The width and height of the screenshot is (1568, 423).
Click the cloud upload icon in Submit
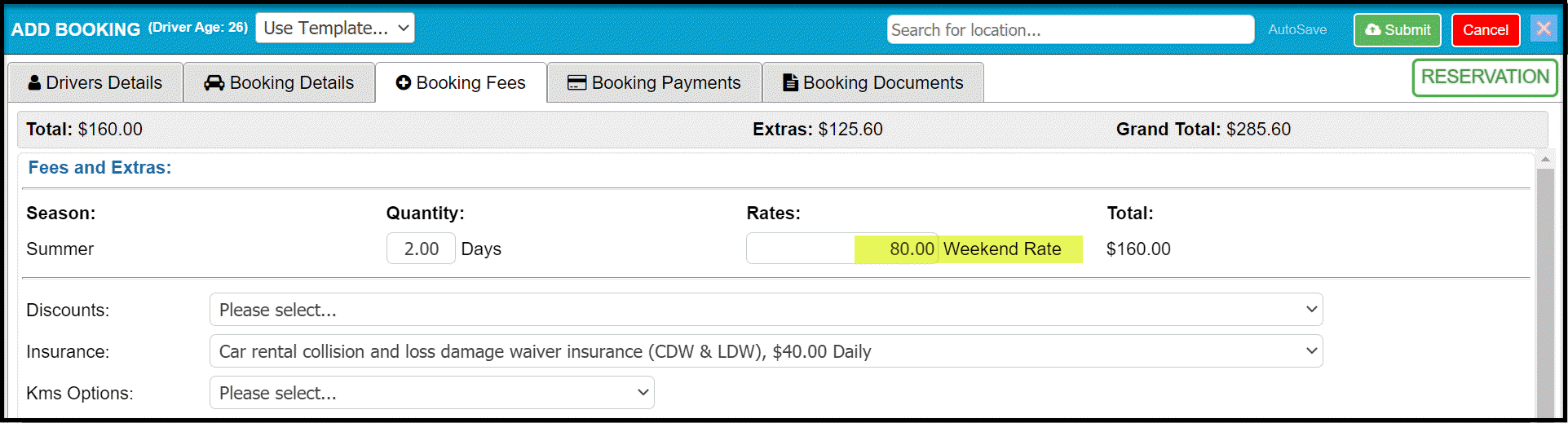click(1373, 30)
